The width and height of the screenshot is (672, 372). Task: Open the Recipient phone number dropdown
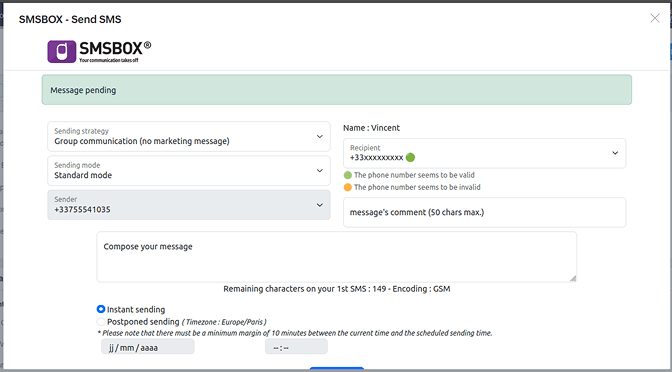[484, 153]
